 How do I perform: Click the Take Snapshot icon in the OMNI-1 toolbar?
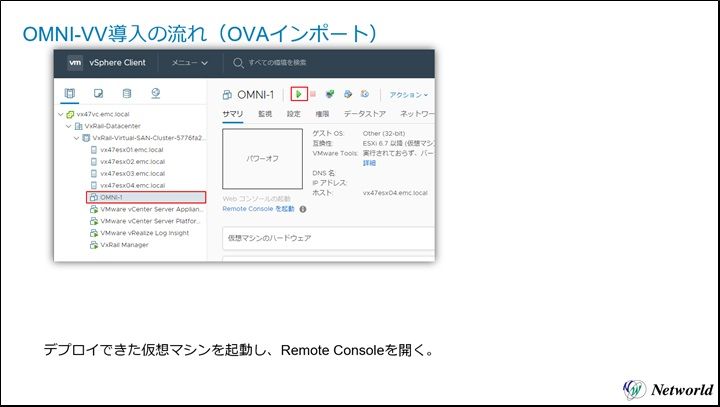[x=365, y=94]
